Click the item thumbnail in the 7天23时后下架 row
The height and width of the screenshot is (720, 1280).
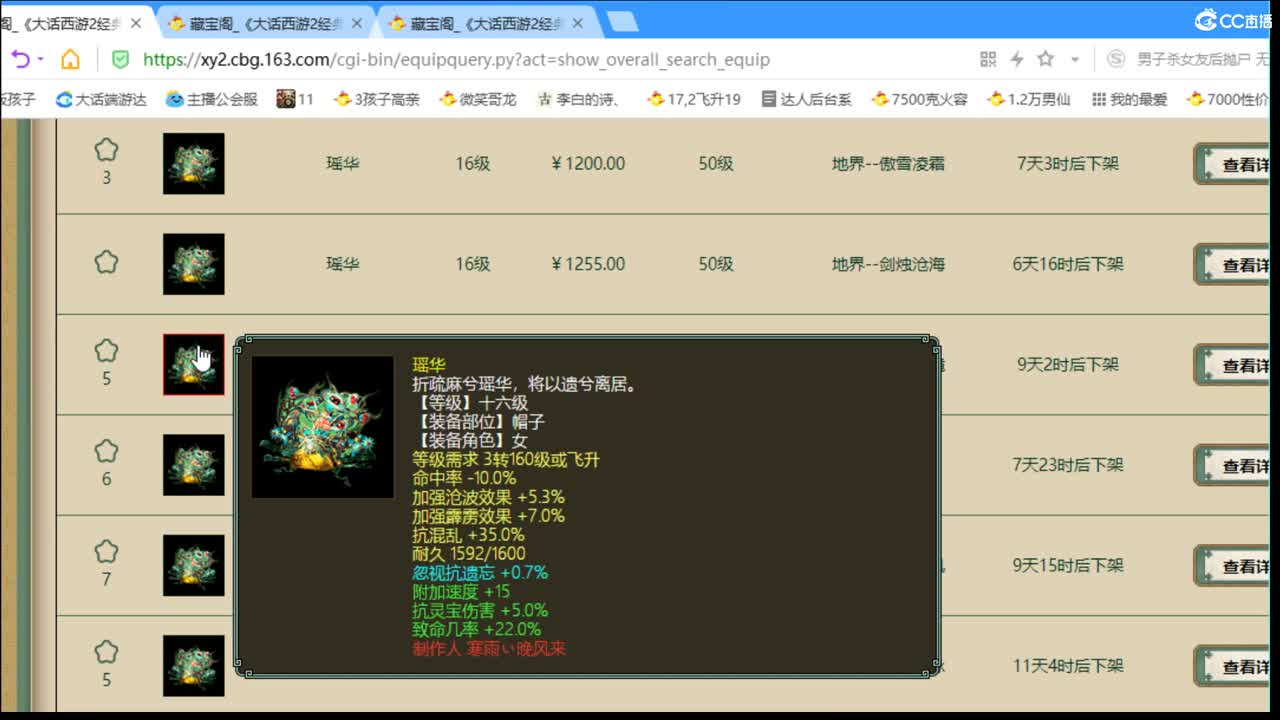[x=194, y=465]
